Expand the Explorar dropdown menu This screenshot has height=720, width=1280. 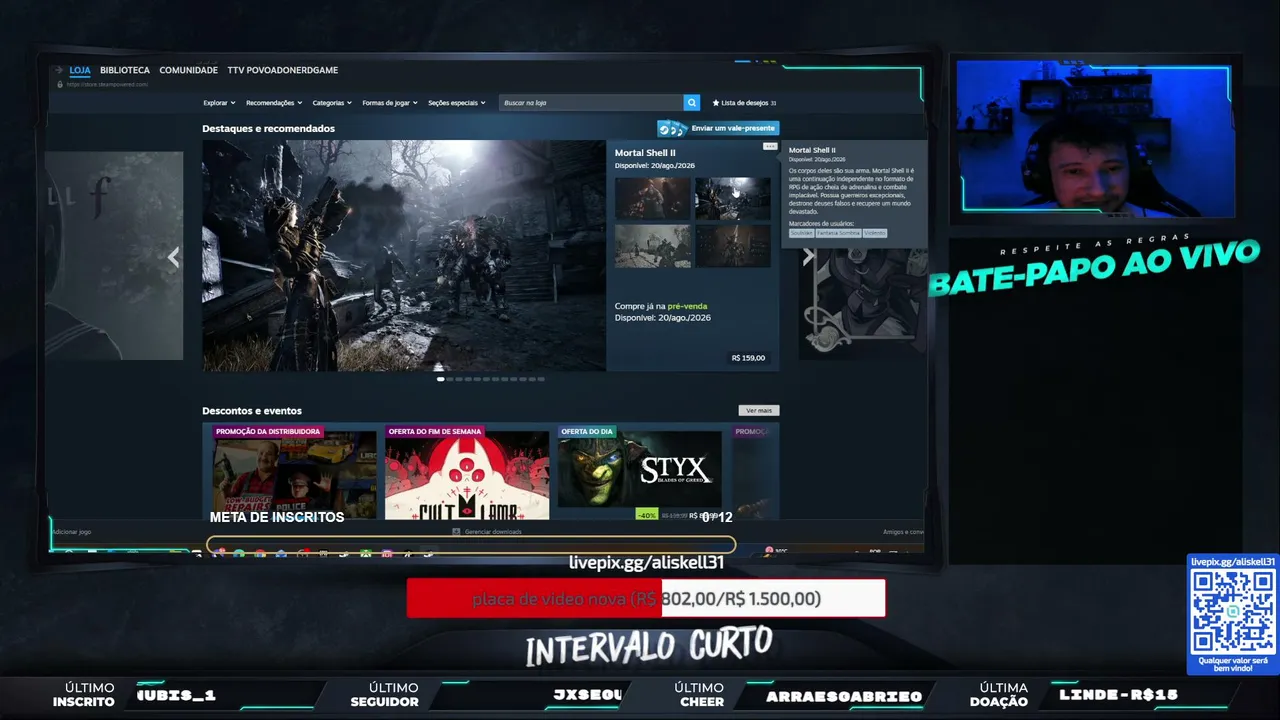pyautogui.click(x=219, y=103)
